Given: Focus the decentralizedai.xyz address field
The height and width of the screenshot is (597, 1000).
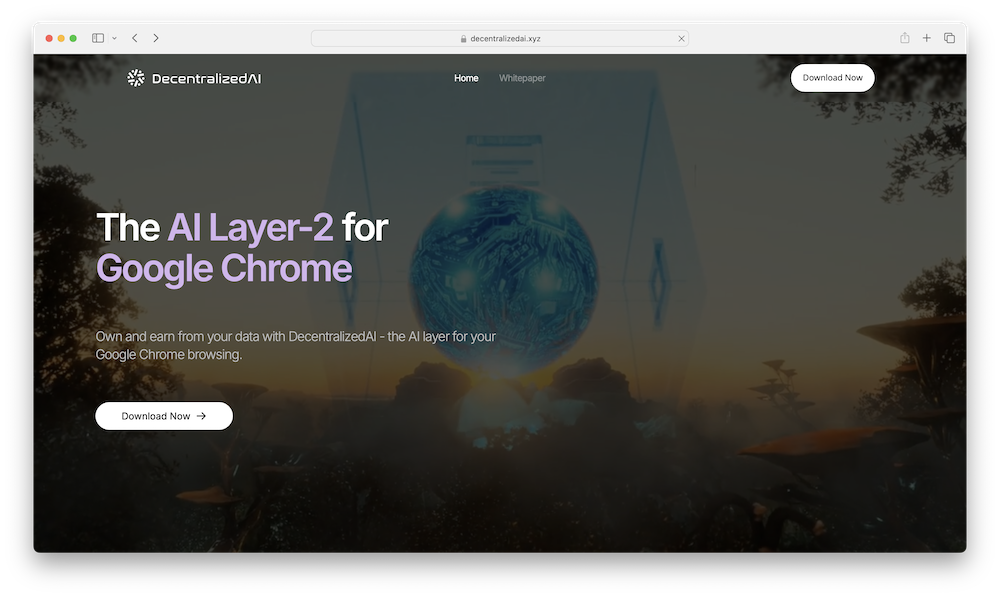Looking at the screenshot, I should [x=499, y=38].
